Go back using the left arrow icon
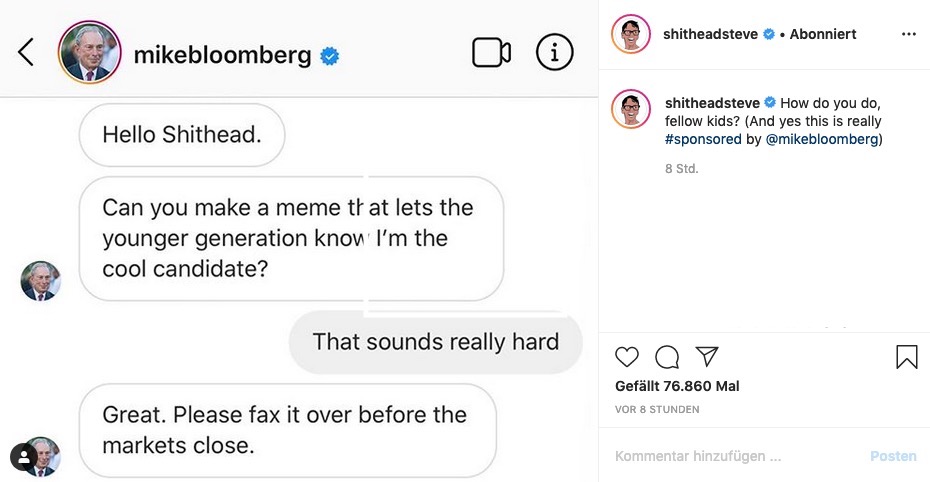The image size is (930, 482). tap(26, 52)
